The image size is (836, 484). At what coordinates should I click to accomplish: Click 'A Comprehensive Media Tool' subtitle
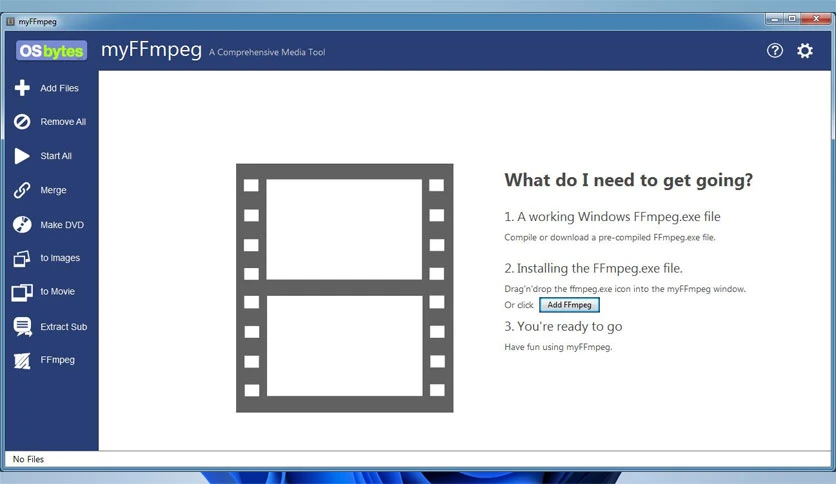(x=267, y=52)
